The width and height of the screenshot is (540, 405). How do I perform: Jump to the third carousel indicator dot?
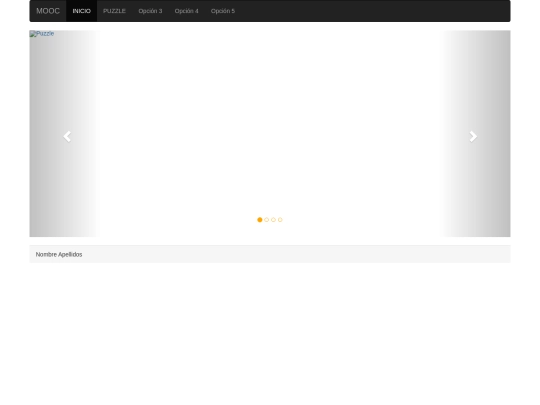point(273,220)
